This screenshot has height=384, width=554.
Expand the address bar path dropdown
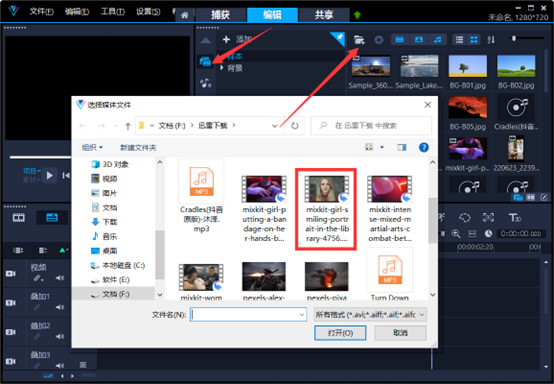click(x=275, y=126)
